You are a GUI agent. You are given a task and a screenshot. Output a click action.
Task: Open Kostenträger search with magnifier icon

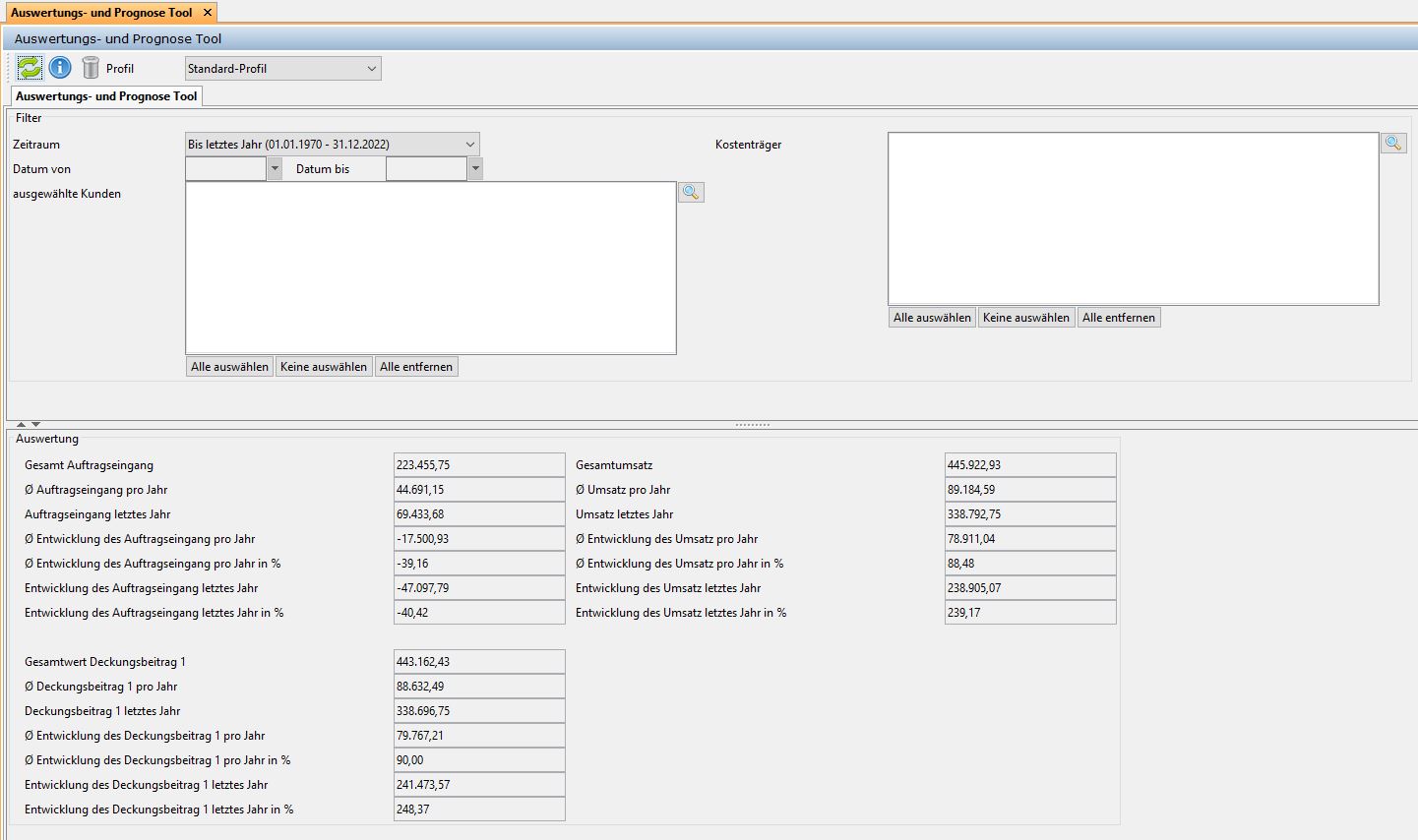coord(1393,143)
